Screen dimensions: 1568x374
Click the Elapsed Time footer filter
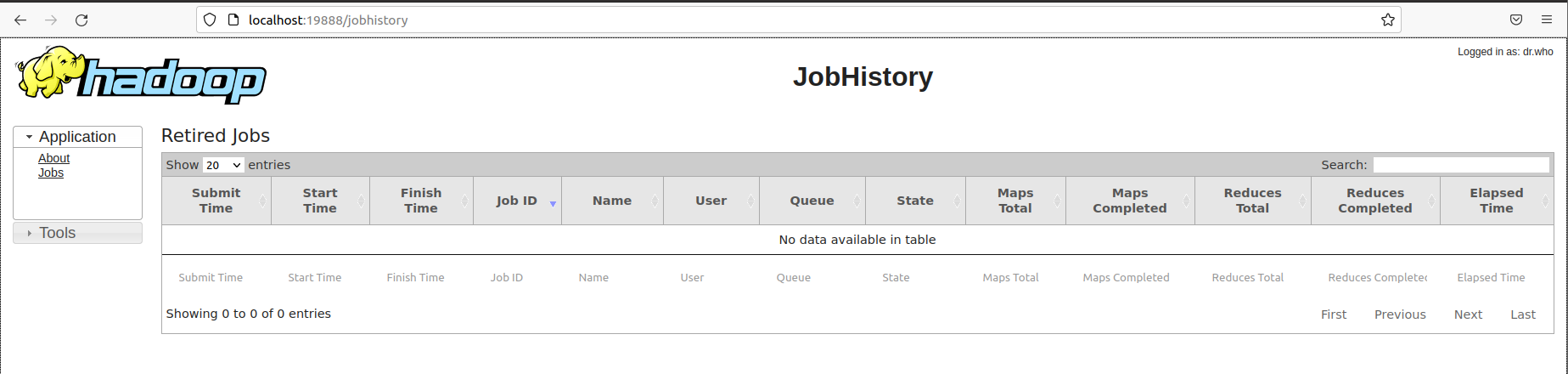coord(1497,277)
